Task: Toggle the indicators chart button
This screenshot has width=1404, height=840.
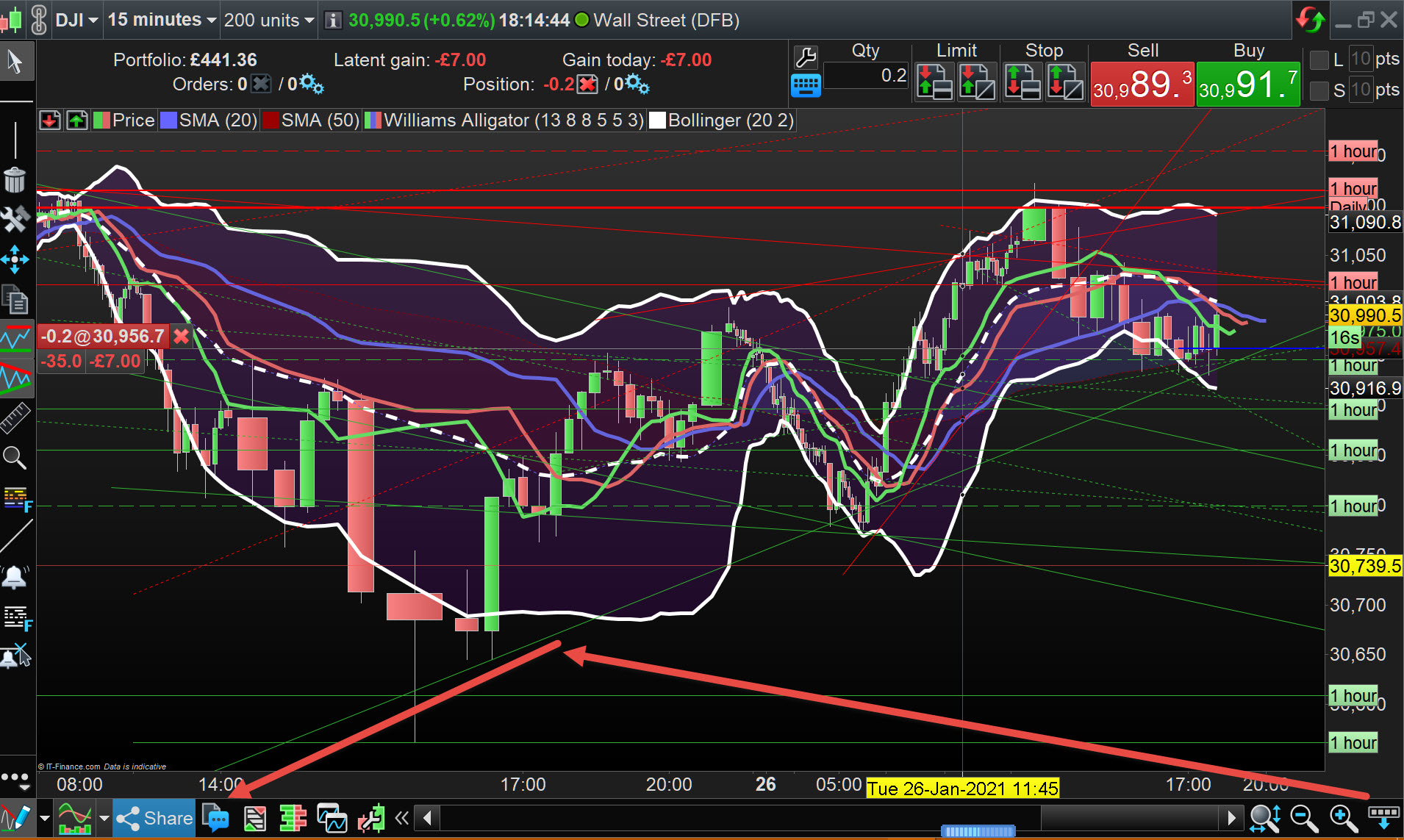Action: coord(75,818)
